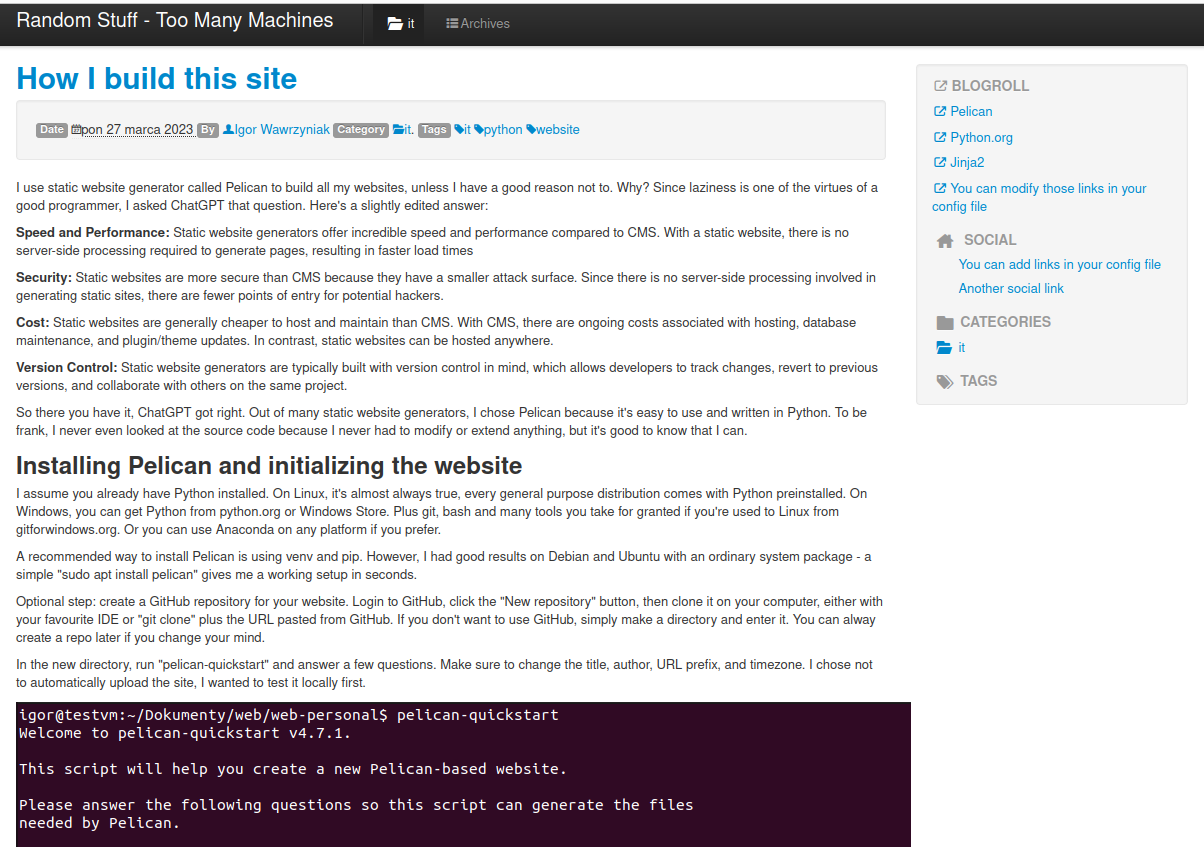Viewport: 1204px width, 847px height.
Task: Open 'Another social link'
Action: pos(1011,289)
